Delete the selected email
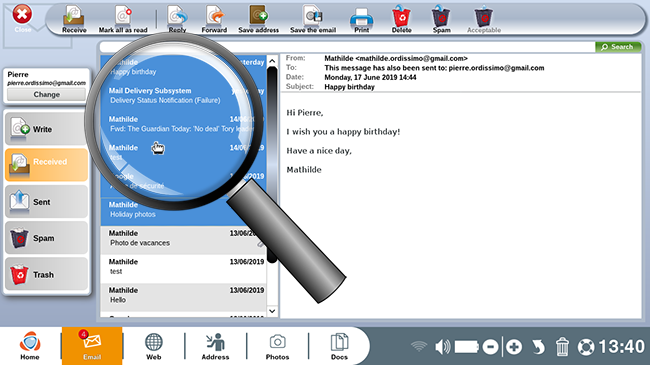 (401, 19)
